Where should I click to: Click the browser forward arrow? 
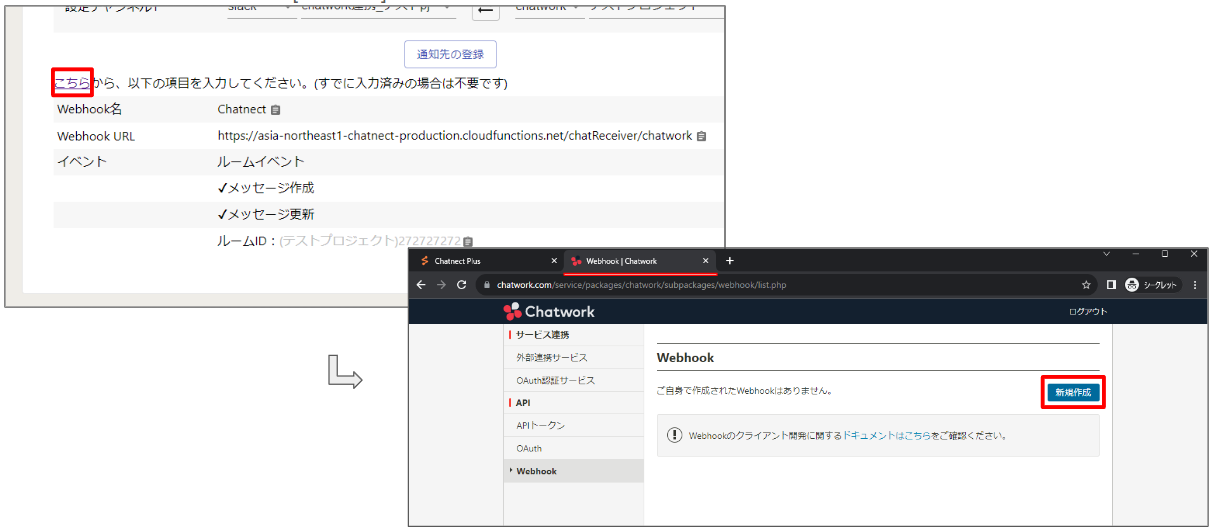(x=441, y=285)
